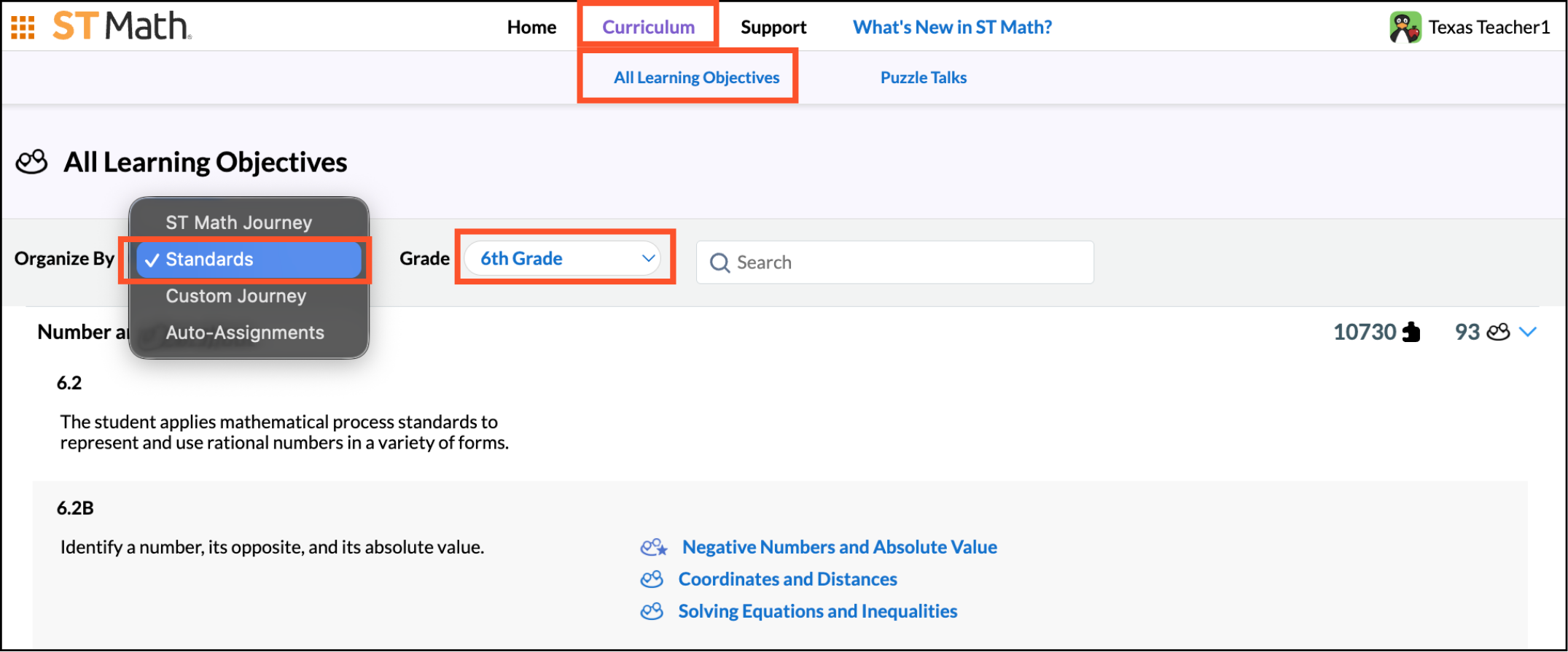Click the Texas Teacher1 penguin avatar
The height and width of the screenshot is (652, 1568).
1404,28
